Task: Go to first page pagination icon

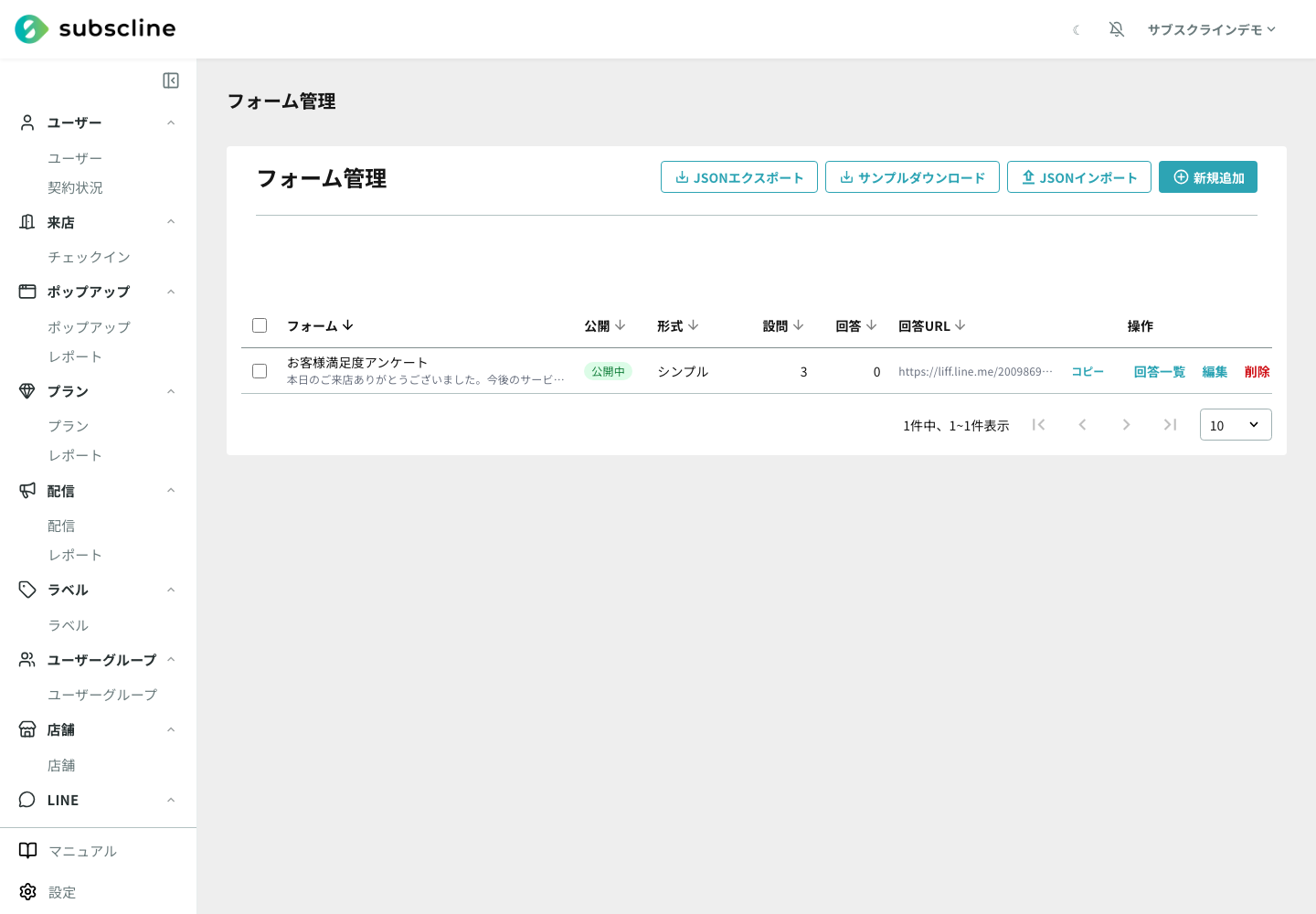Action: coord(1038,424)
